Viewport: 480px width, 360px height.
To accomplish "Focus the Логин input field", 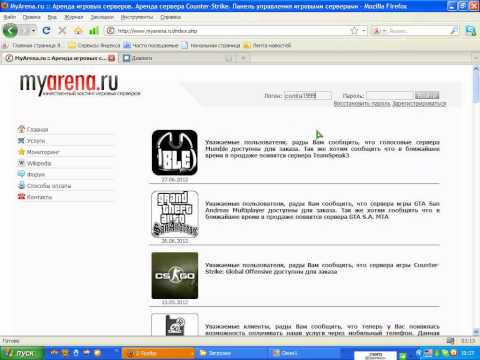I will click(x=307, y=96).
